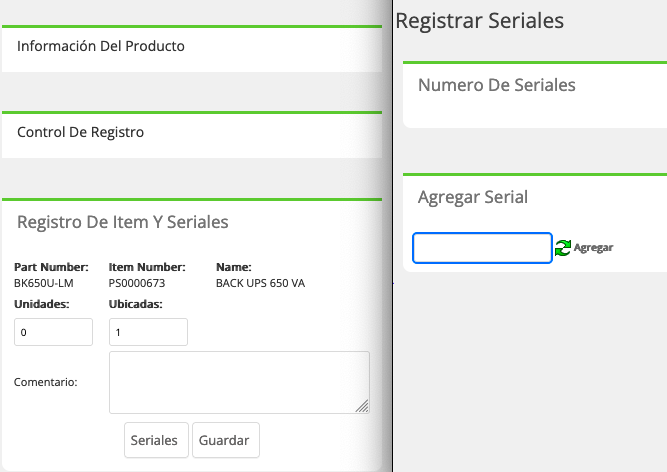Screen dimensions: 667x472
Task: Click the Item Number label
Action: pyautogui.click(x=147, y=267)
